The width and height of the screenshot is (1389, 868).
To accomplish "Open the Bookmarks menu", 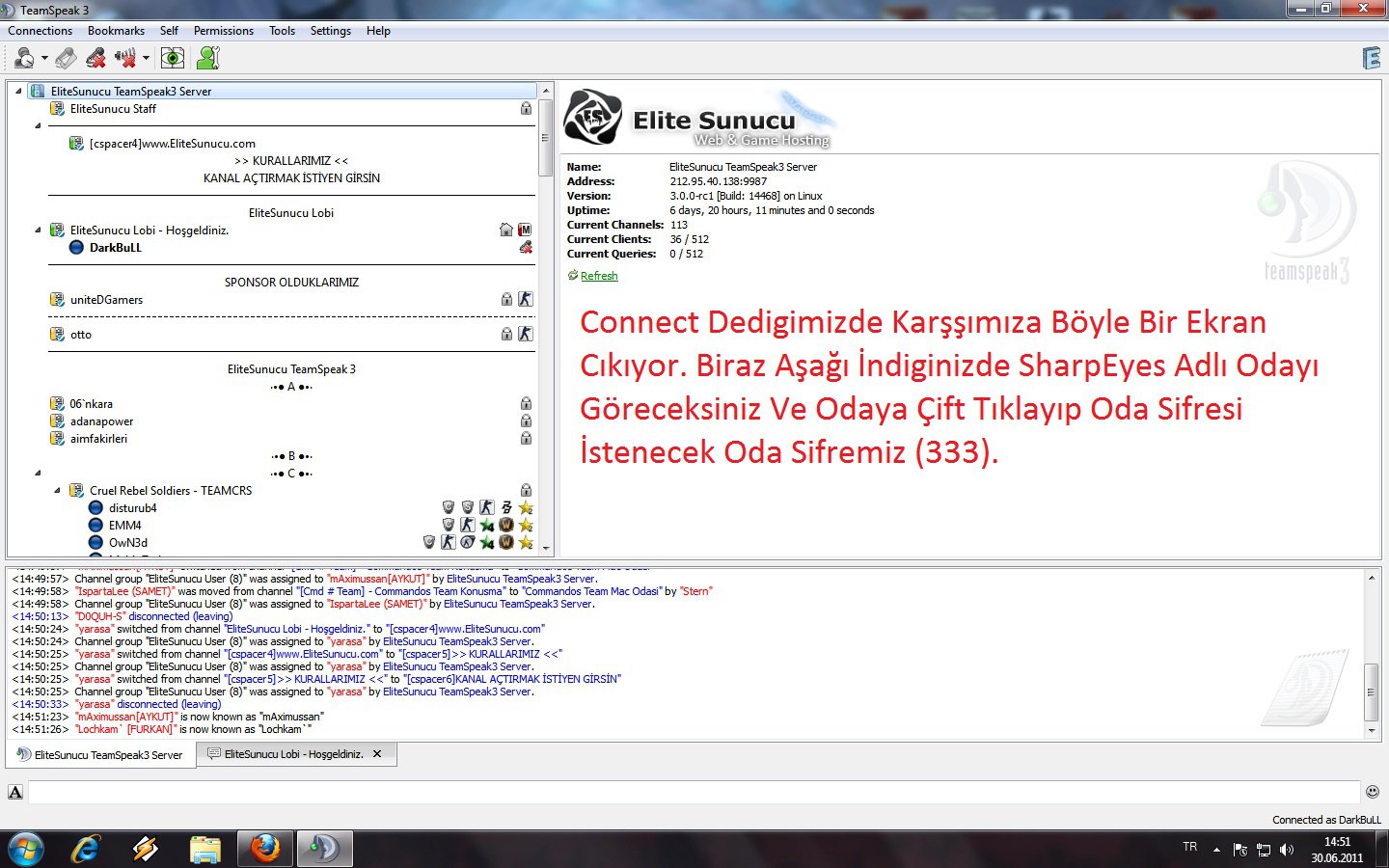I will 116,31.
